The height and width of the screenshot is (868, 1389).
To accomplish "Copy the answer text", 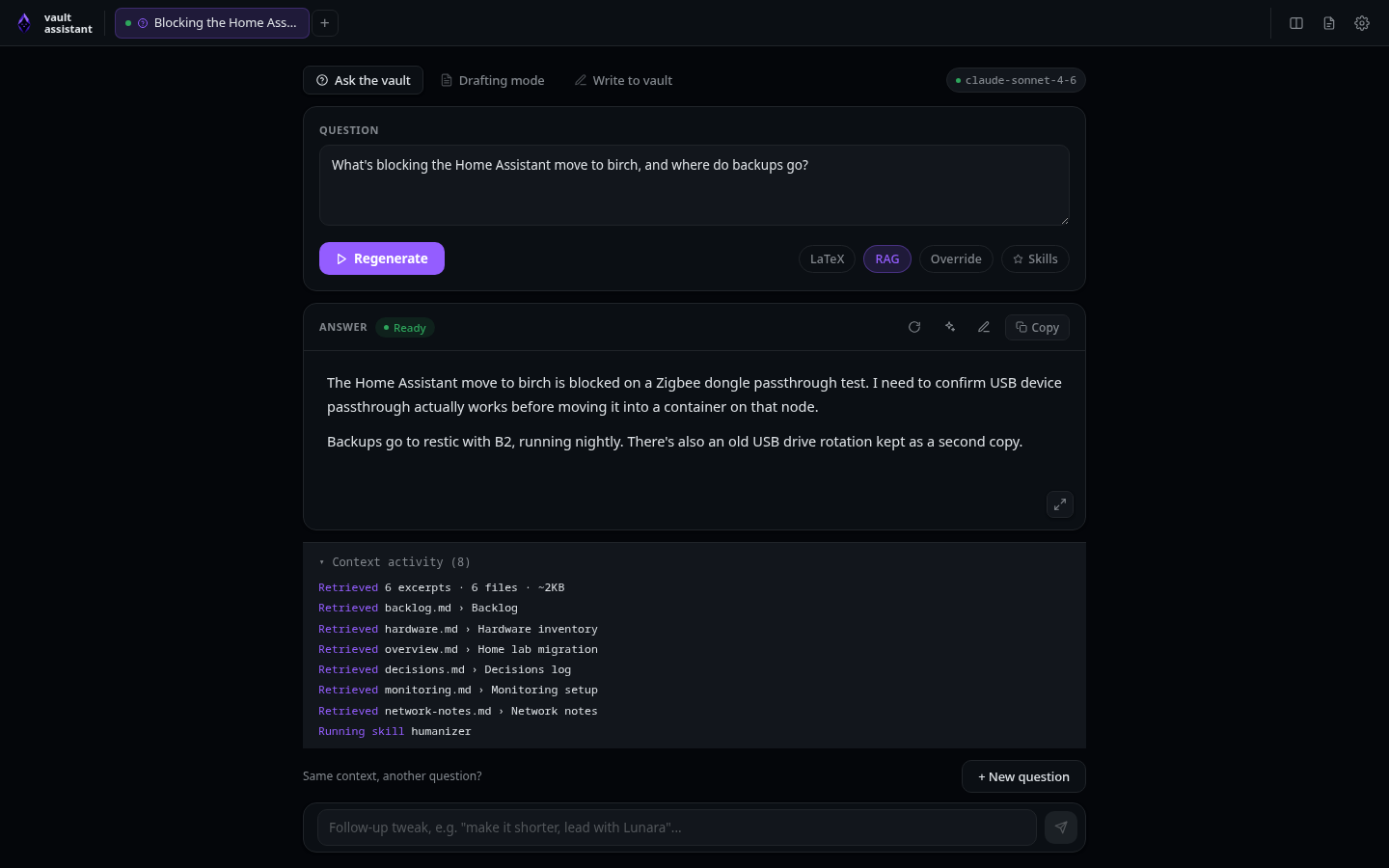I will [x=1037, y=327].
